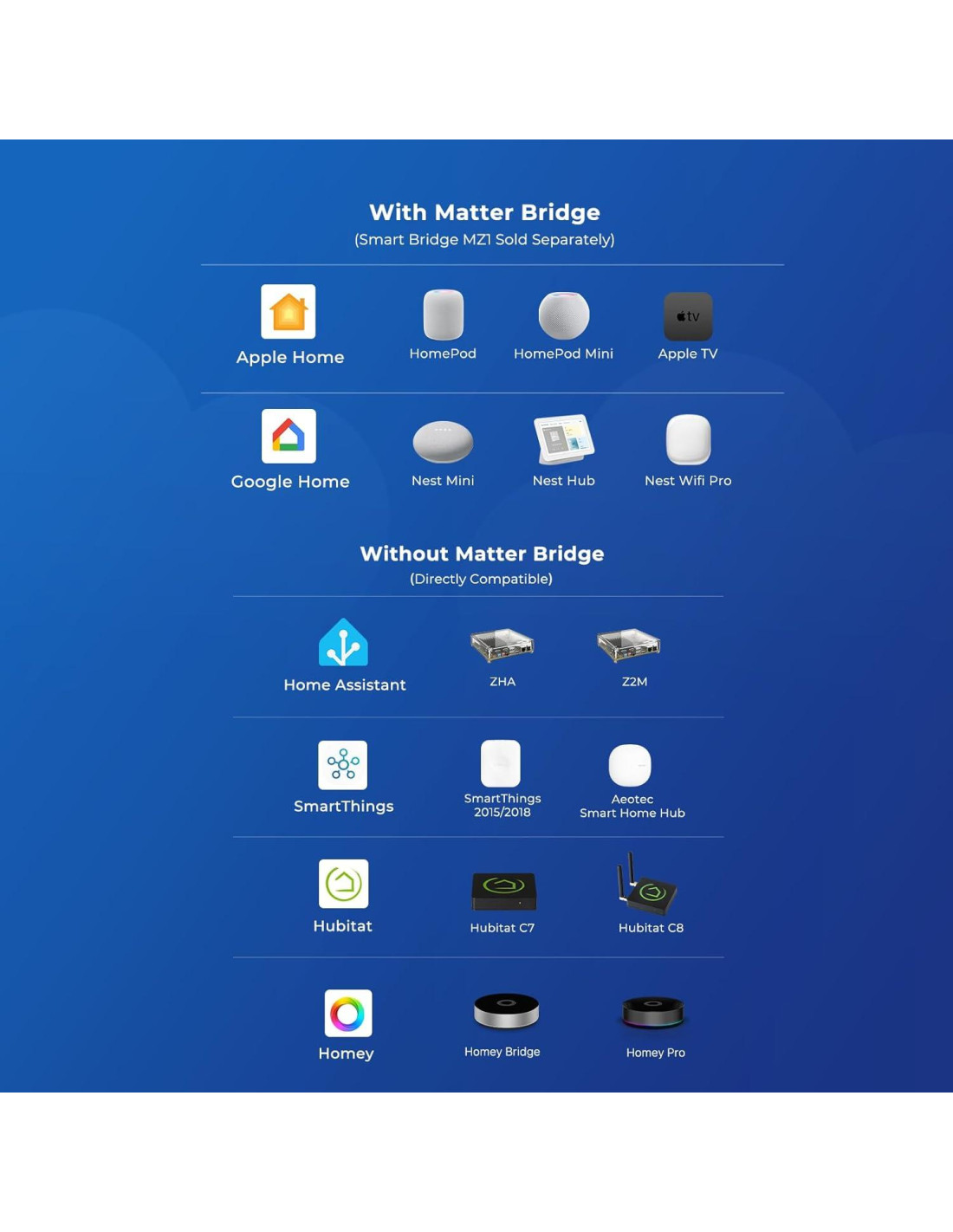Select the HomePod speaker image
The image size is (953, 1232).
[443, 314]
